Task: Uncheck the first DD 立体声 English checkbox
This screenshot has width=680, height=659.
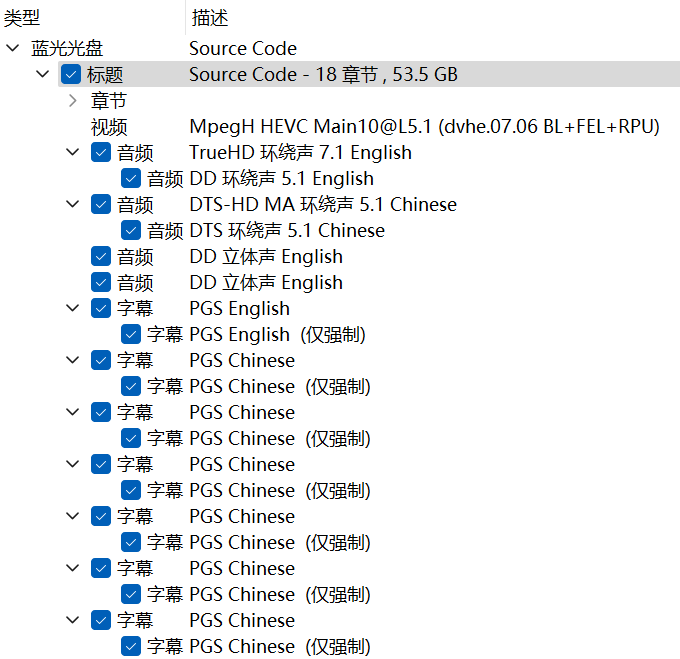Action: (x=101, y=256)
